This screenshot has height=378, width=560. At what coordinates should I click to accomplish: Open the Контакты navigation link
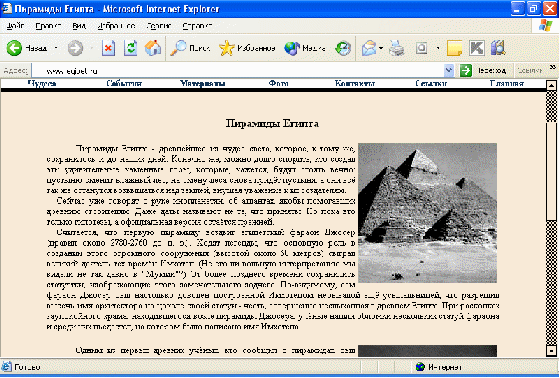[355, 84]
